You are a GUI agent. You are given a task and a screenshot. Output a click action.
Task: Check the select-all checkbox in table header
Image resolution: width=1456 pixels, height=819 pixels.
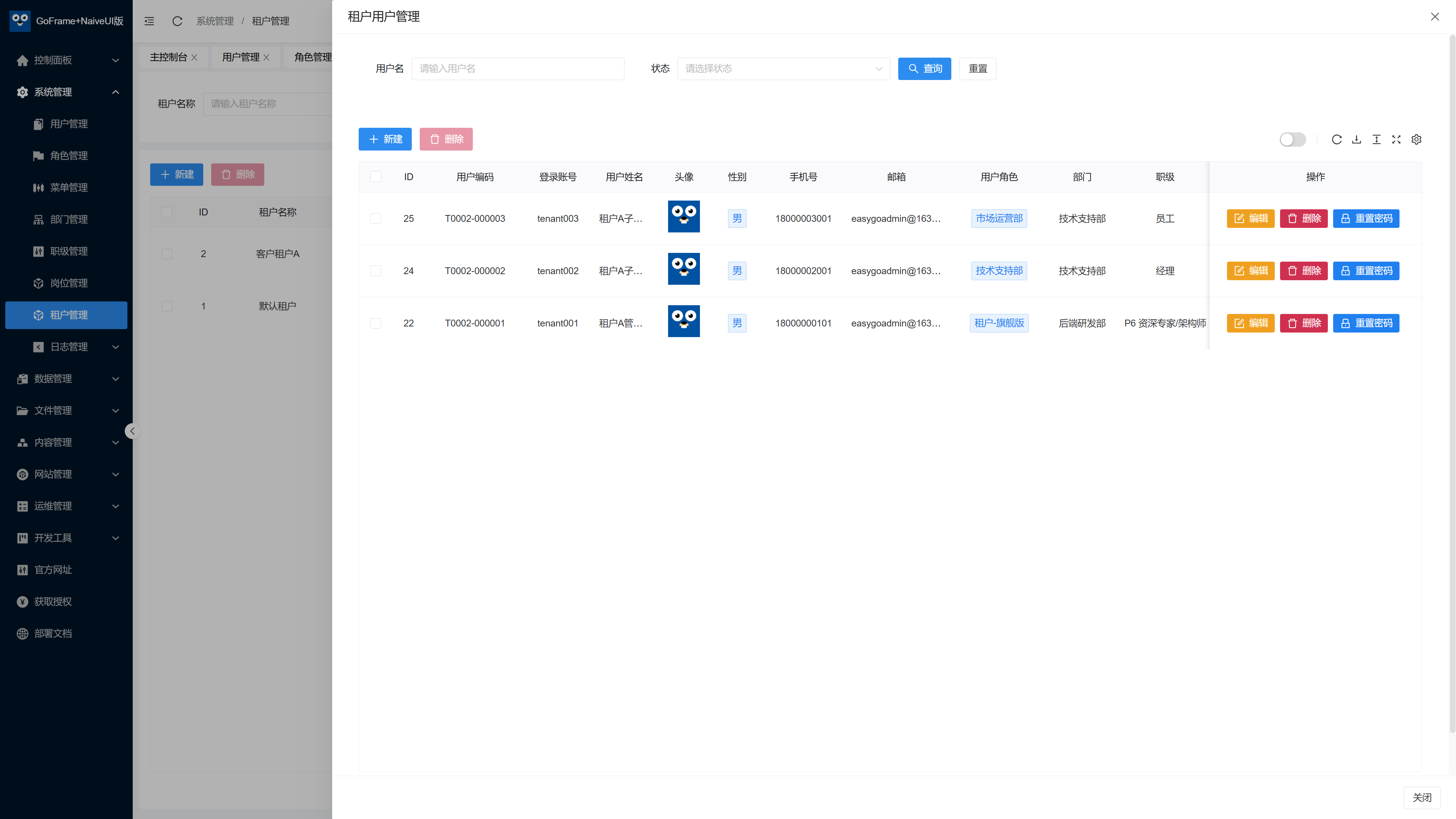[x=375, y=177]
